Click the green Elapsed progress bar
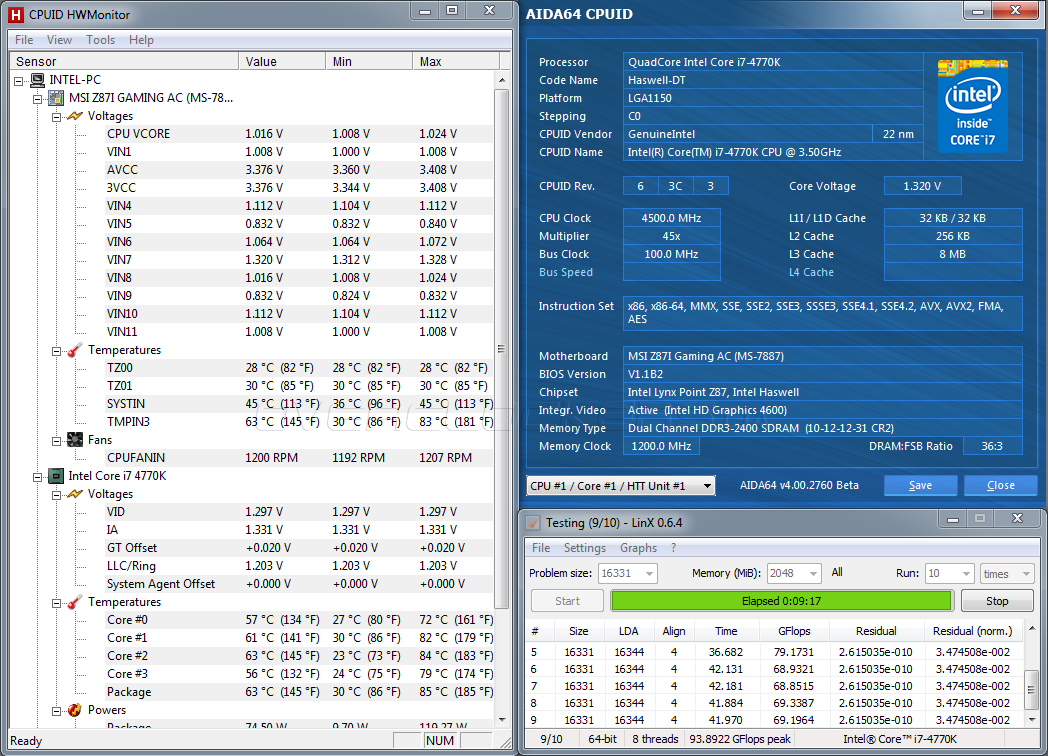Viewport: 1048px width, 756px height. click(781, 601)
